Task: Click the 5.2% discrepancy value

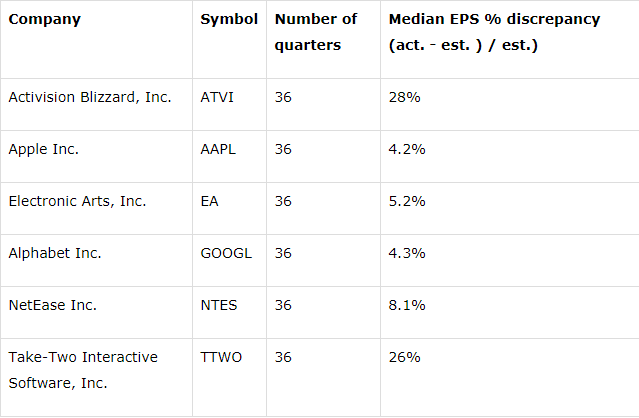Action: (x=407, y=201)
